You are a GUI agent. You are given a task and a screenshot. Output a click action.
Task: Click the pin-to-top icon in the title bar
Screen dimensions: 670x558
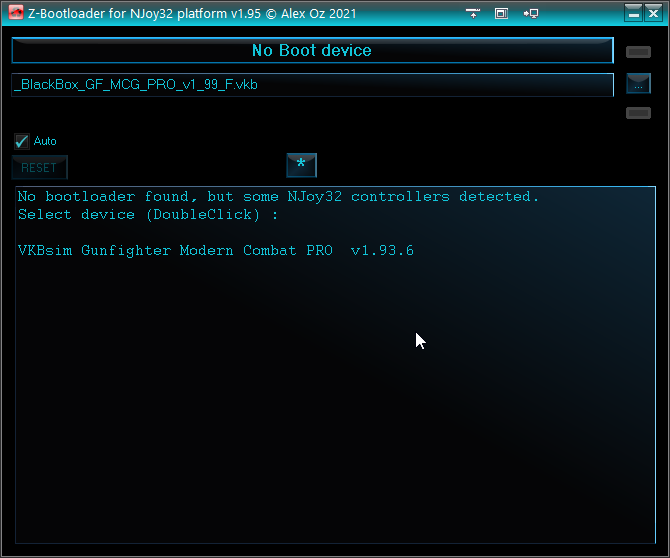click(x=473, y=13)
